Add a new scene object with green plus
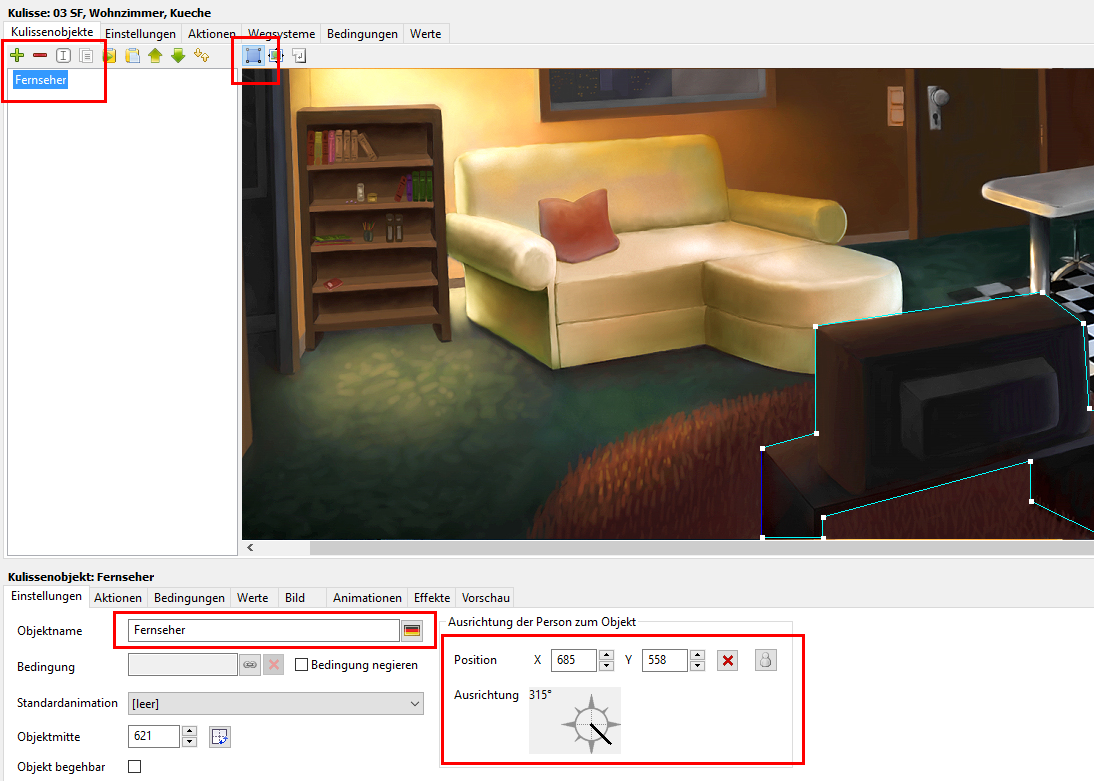 17,55
